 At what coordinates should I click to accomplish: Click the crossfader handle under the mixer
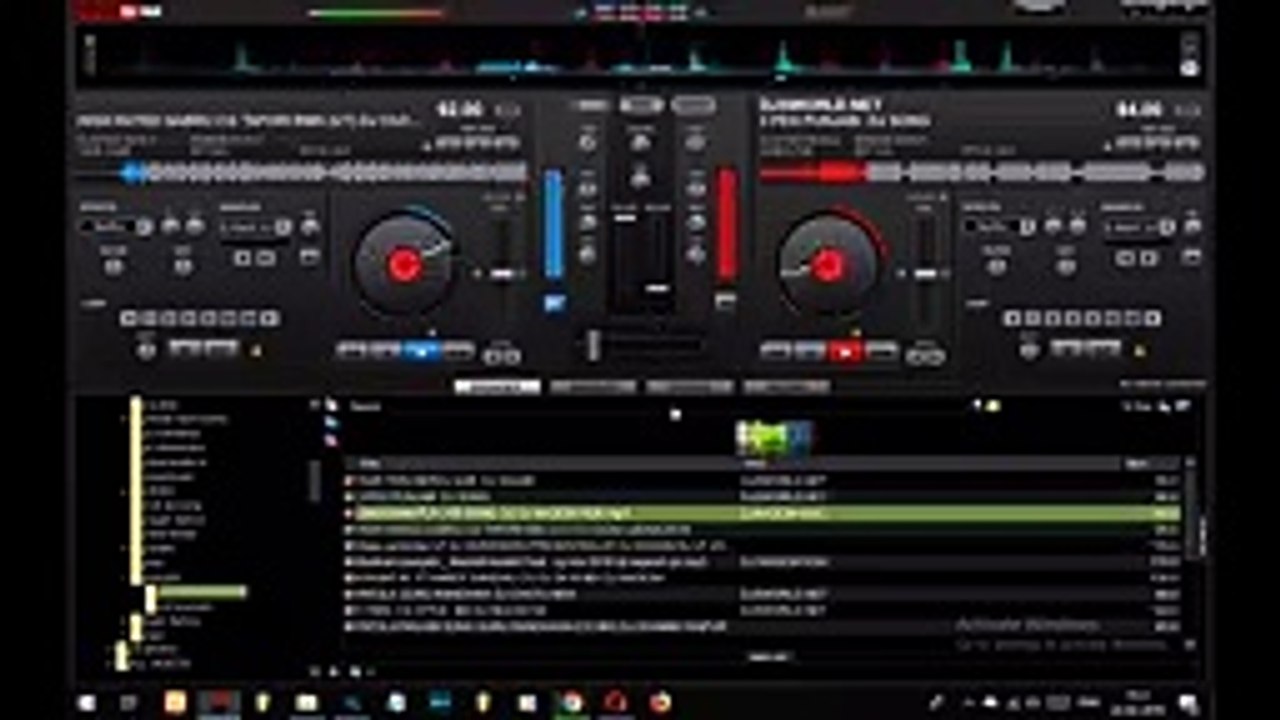(594, 345)
